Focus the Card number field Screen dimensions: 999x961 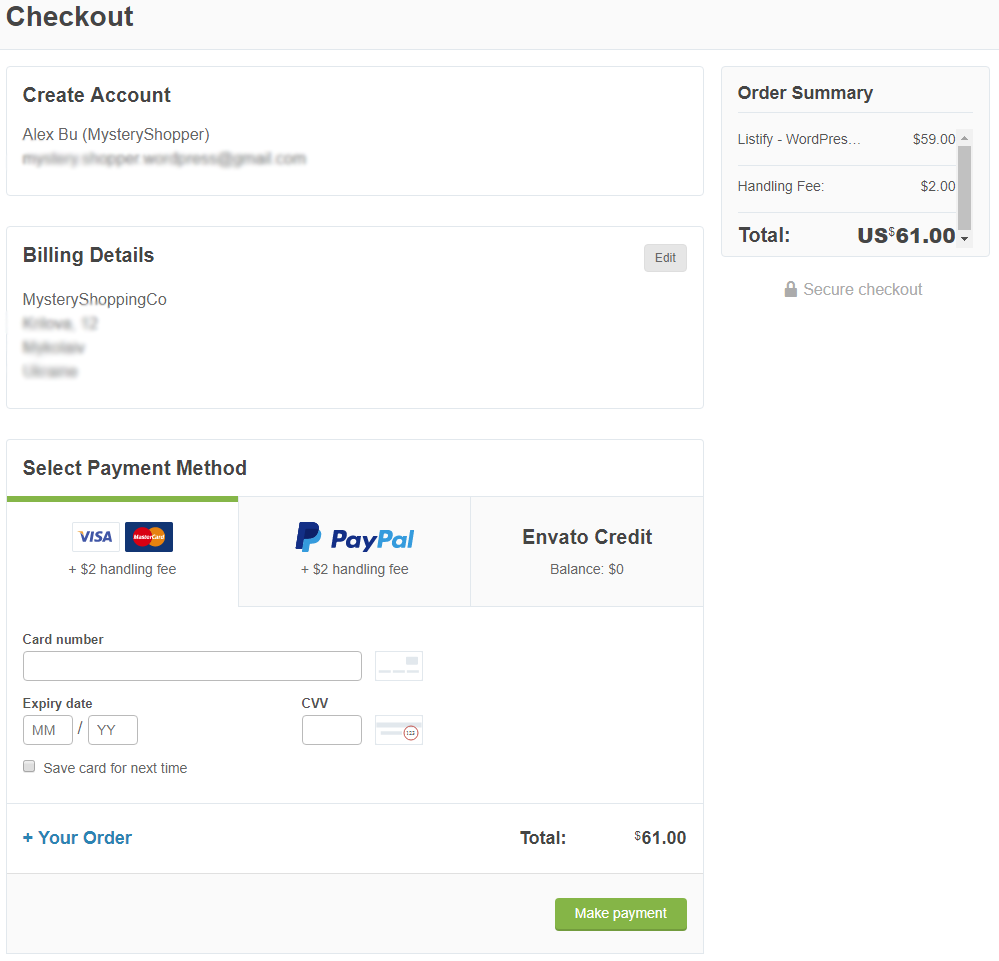click(192, 666)
